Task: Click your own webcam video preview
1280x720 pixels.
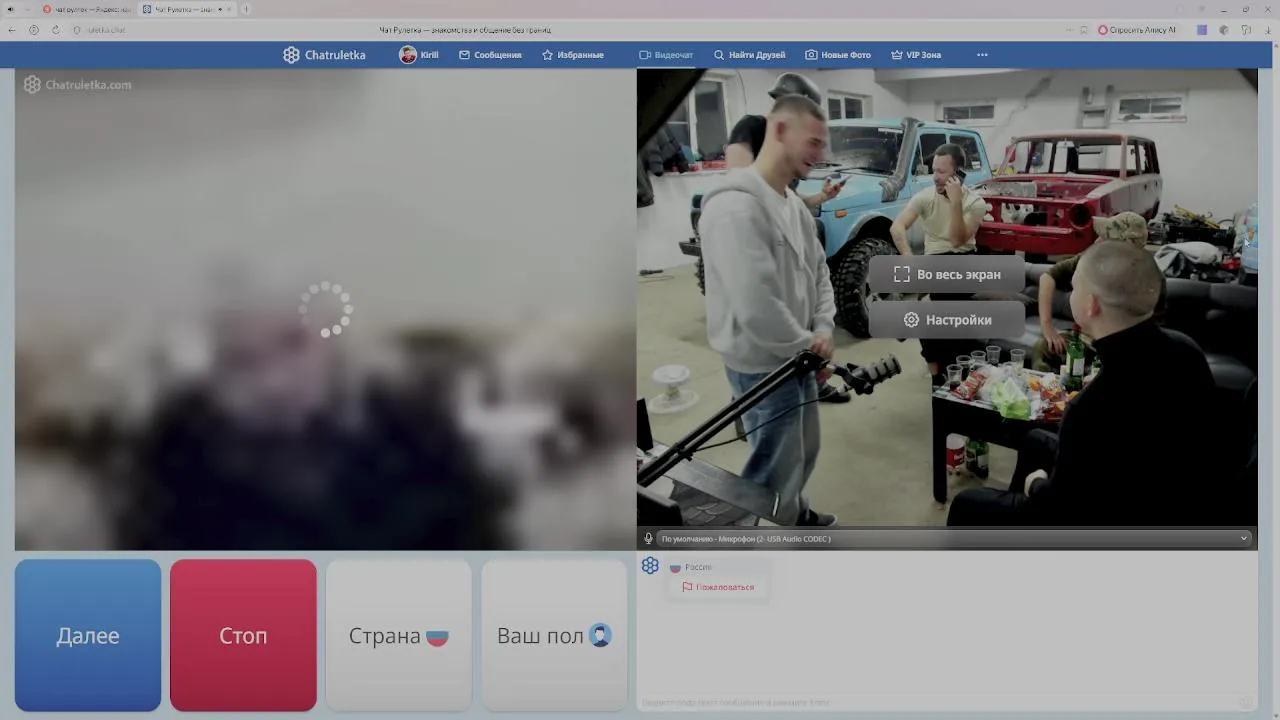Action: [x=947, y=297]
